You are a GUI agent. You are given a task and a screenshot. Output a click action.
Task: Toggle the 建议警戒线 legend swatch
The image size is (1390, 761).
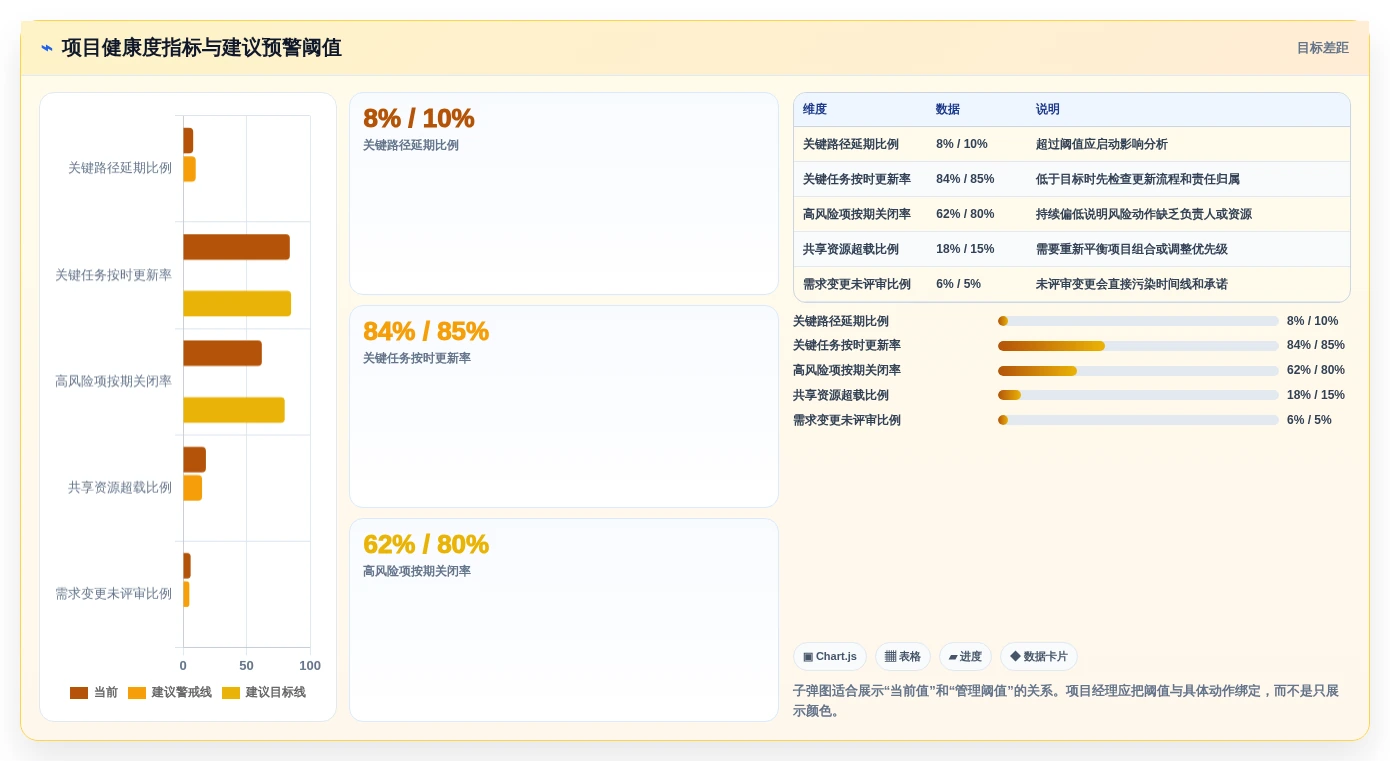click(137, 693)
